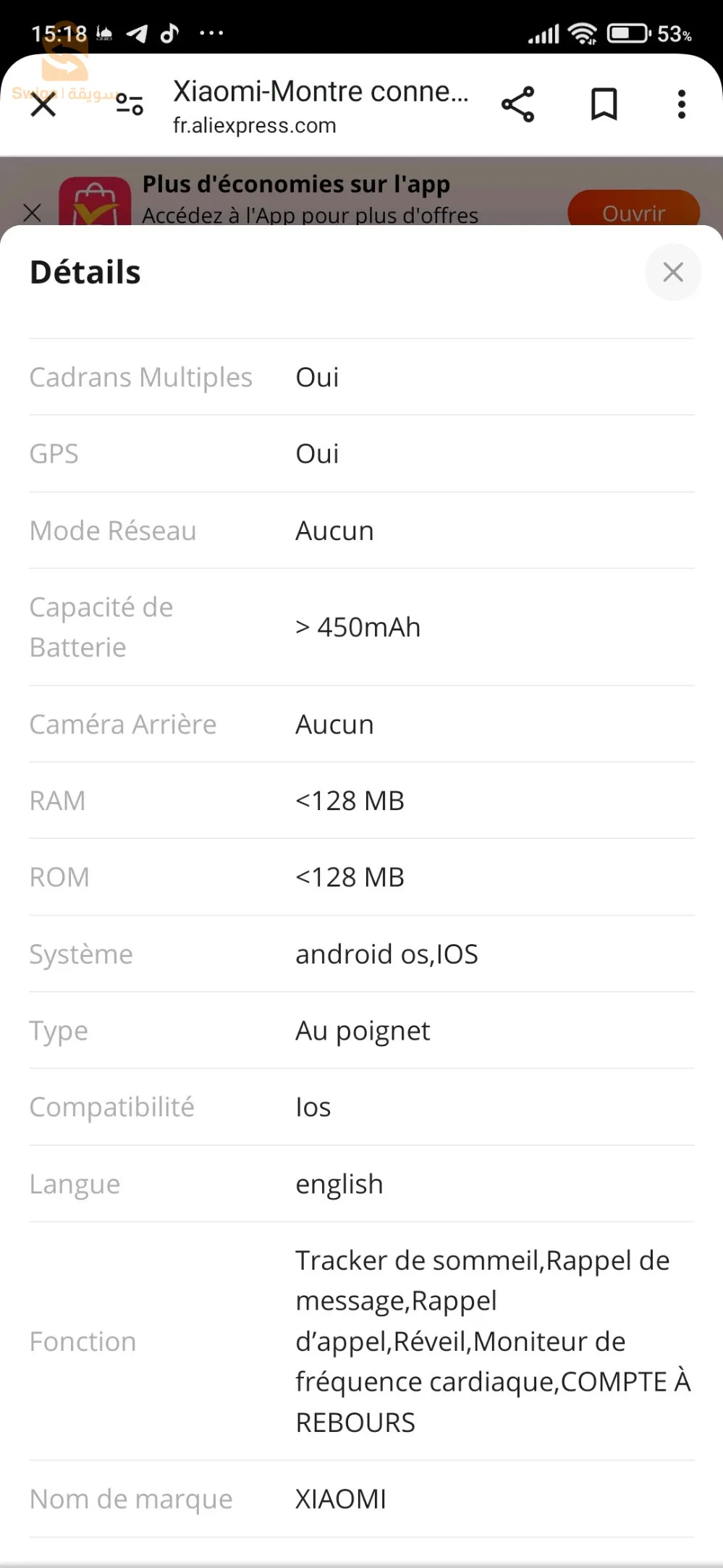This screenshot has width=723, height=1568.
Task: Bookmark this AliExpress page
Action: click(x=604, y=104)
